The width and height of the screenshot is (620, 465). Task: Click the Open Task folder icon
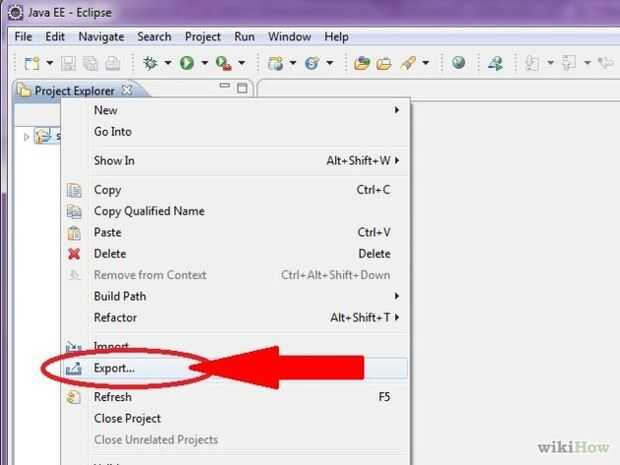click(384, 63)
